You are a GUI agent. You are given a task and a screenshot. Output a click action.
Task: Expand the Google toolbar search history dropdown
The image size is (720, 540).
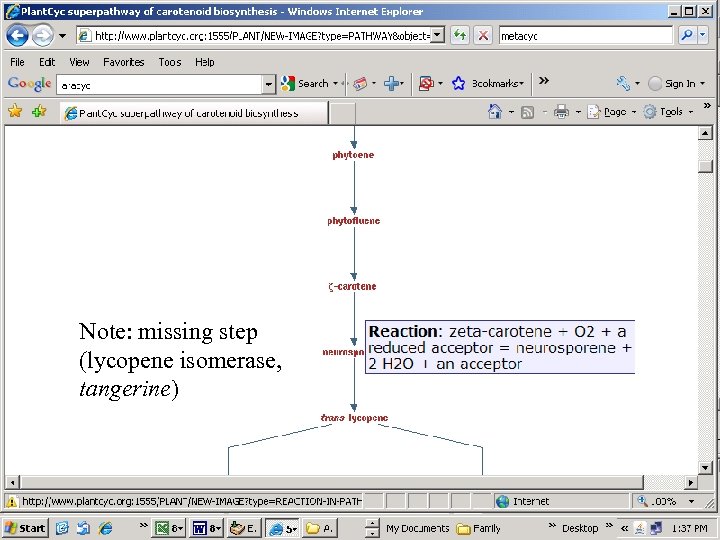[269, 85]
